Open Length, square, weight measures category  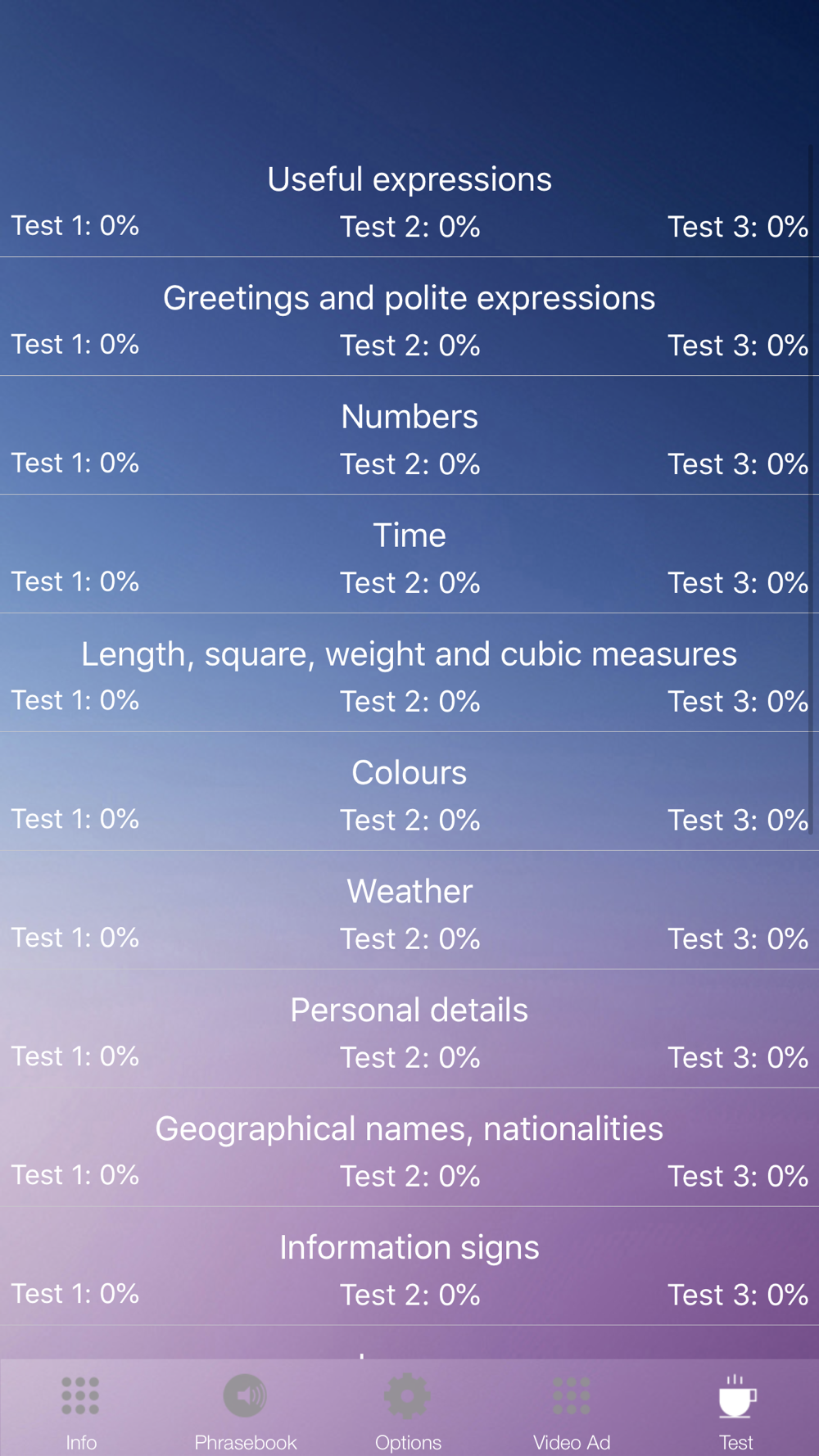click(409, 654)
